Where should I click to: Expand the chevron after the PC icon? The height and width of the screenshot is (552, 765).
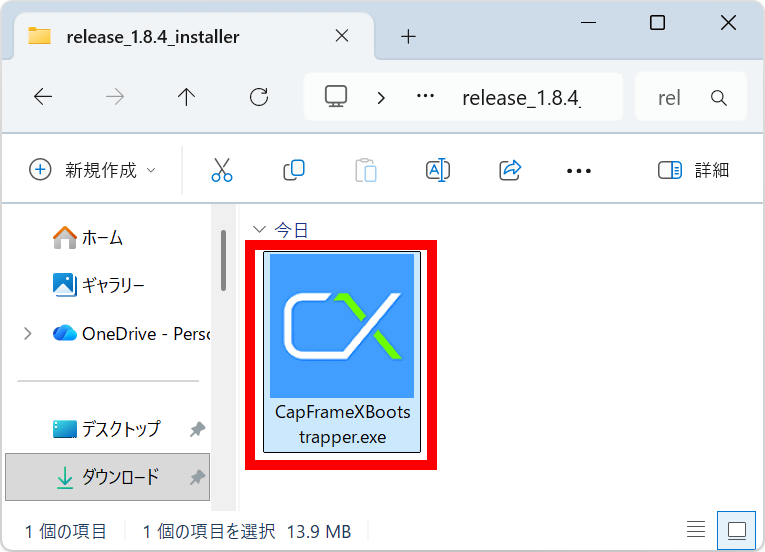point(381,98)
